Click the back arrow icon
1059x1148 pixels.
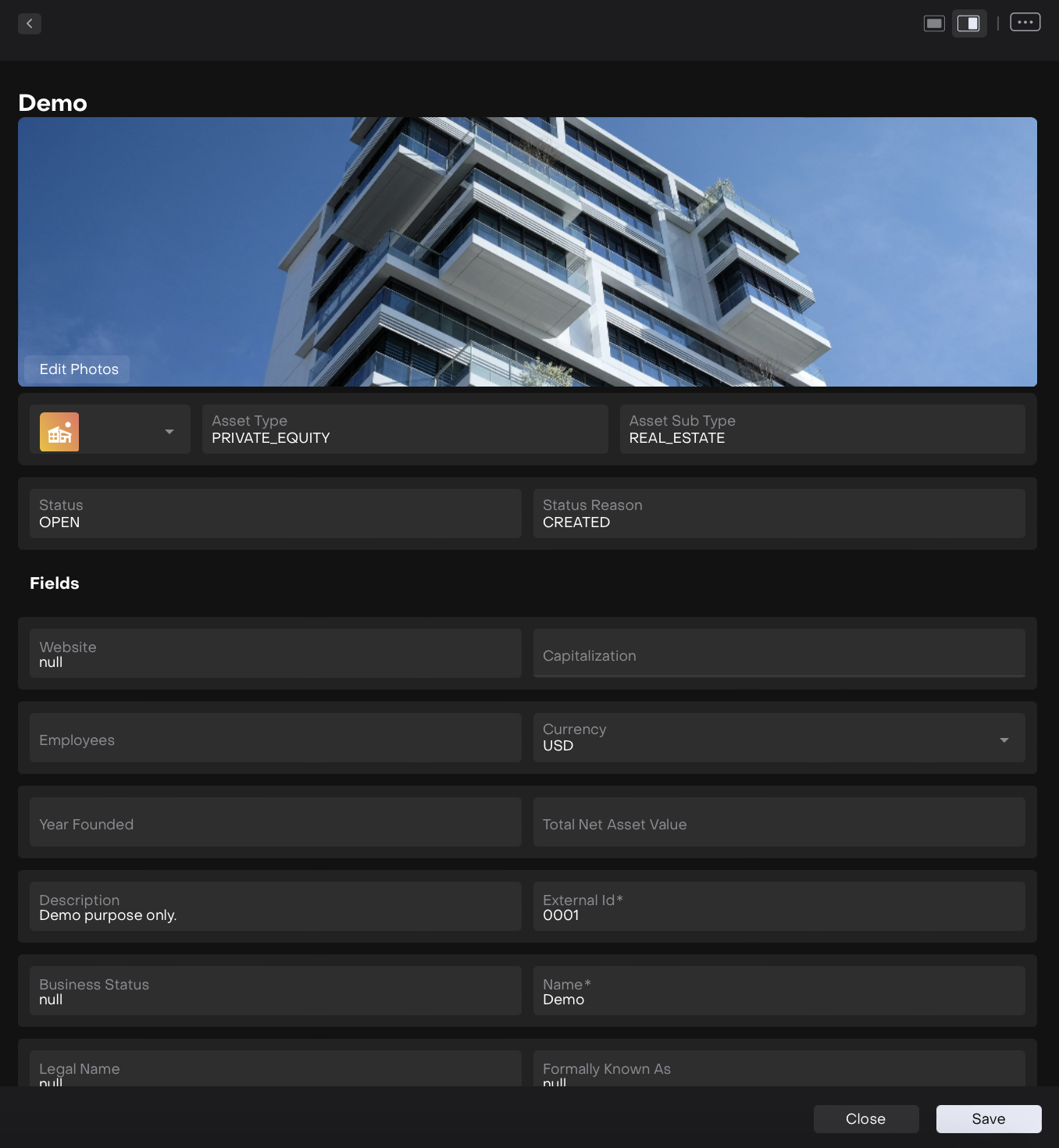point(30,23)
